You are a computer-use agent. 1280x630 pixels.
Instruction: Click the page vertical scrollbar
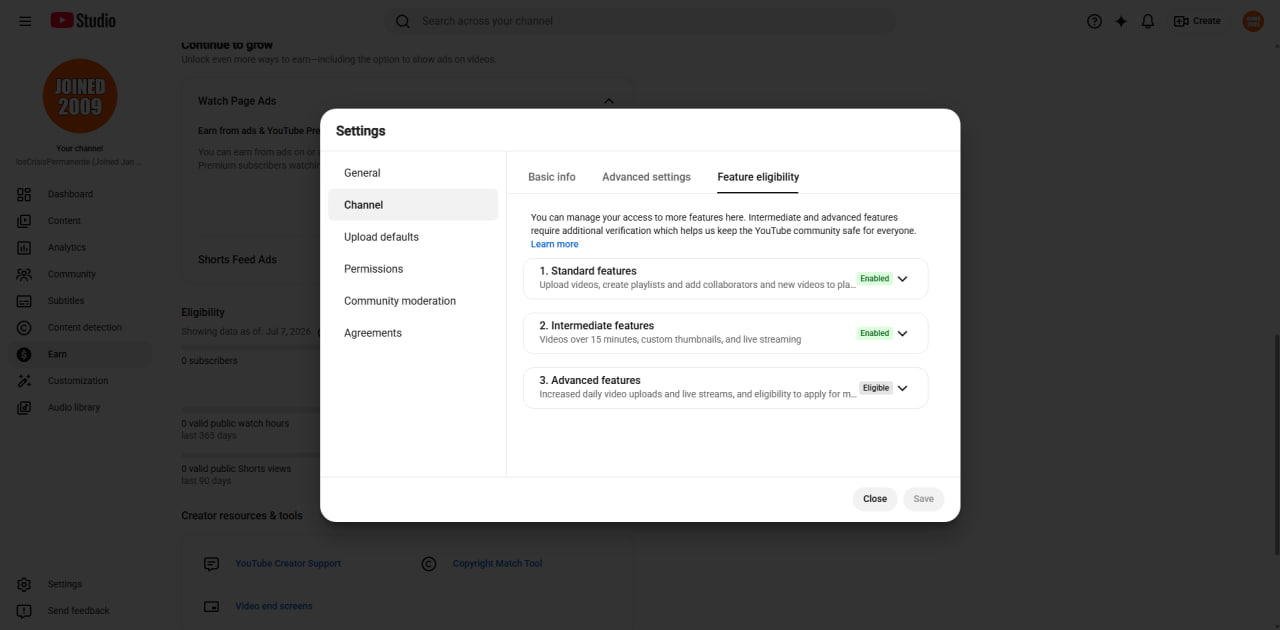(x=1276, y=445)
